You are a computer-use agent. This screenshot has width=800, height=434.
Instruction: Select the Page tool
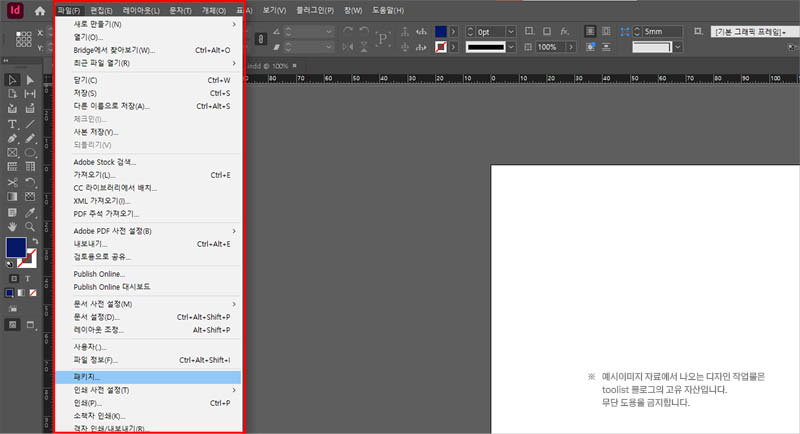(12, 94)
